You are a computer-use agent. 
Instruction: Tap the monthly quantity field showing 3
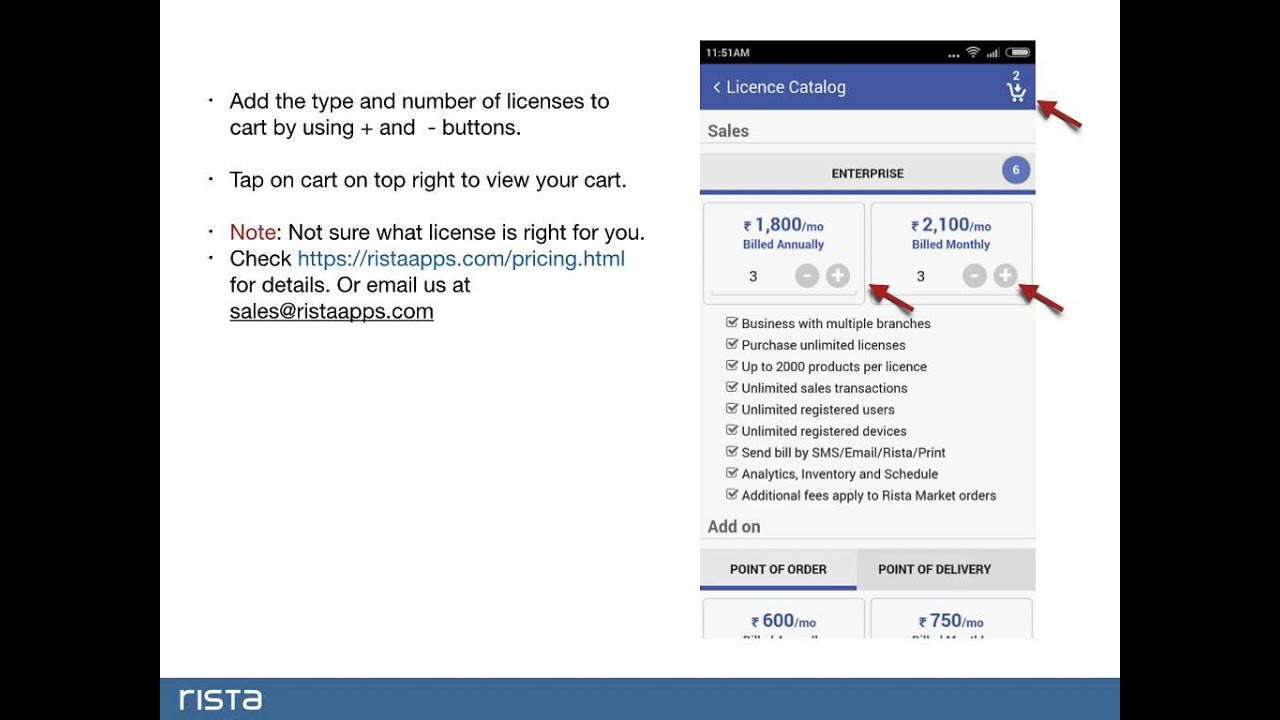click(x=921, y=276)
